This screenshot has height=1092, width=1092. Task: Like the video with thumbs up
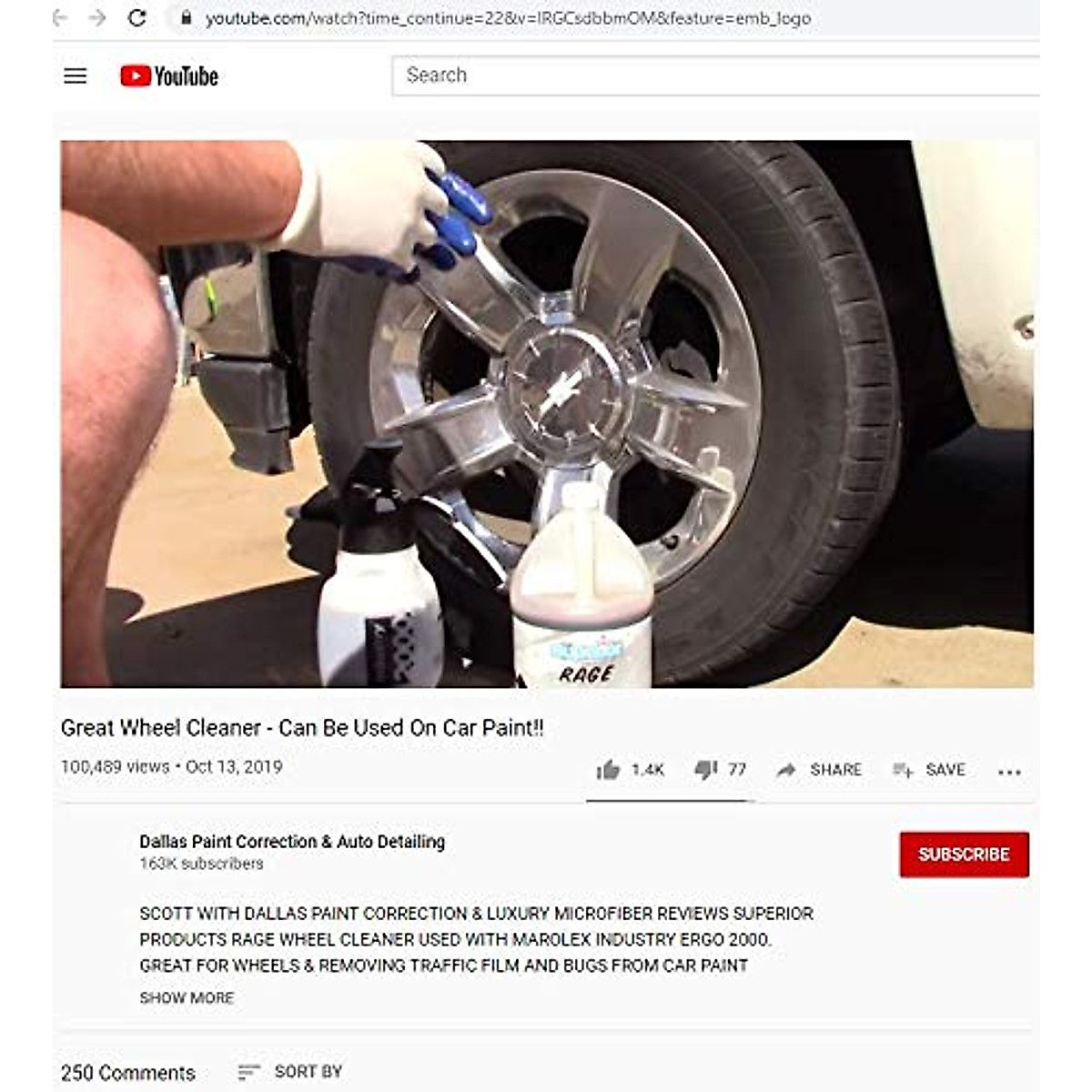(608, 770)
